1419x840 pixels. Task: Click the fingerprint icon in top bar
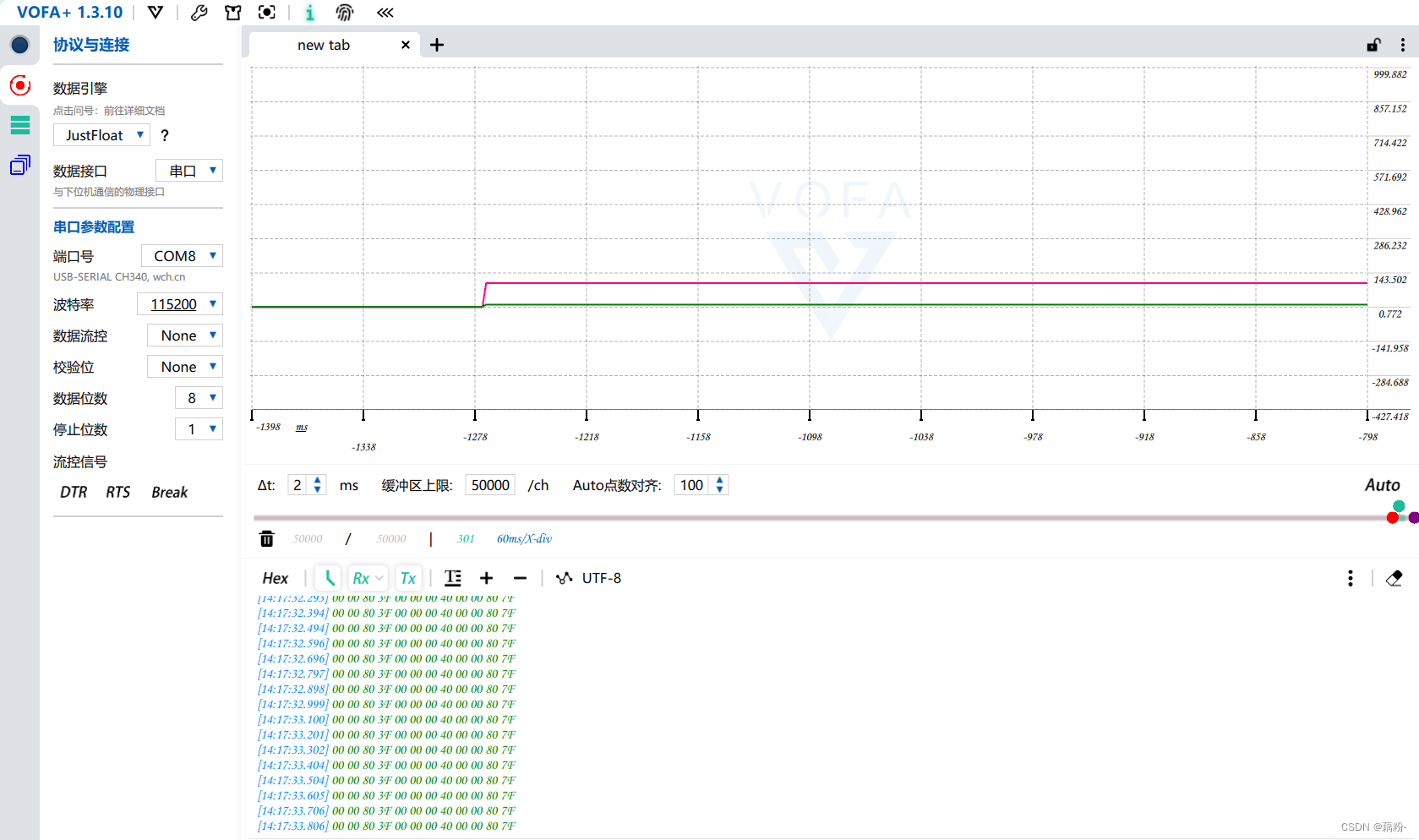345,13
